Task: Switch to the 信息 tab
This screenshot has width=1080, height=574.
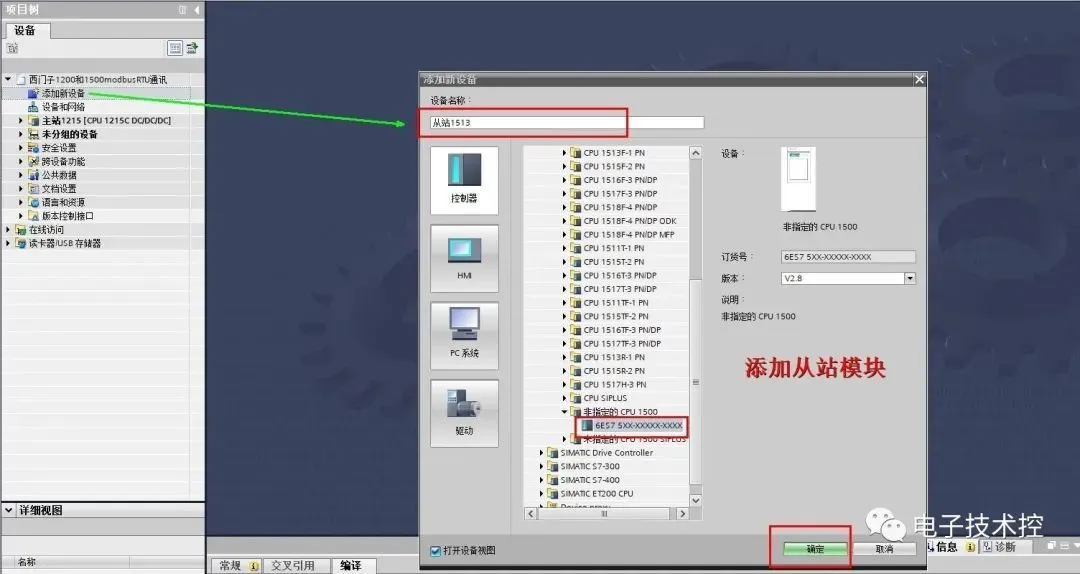Action: (x=946, y=547)
